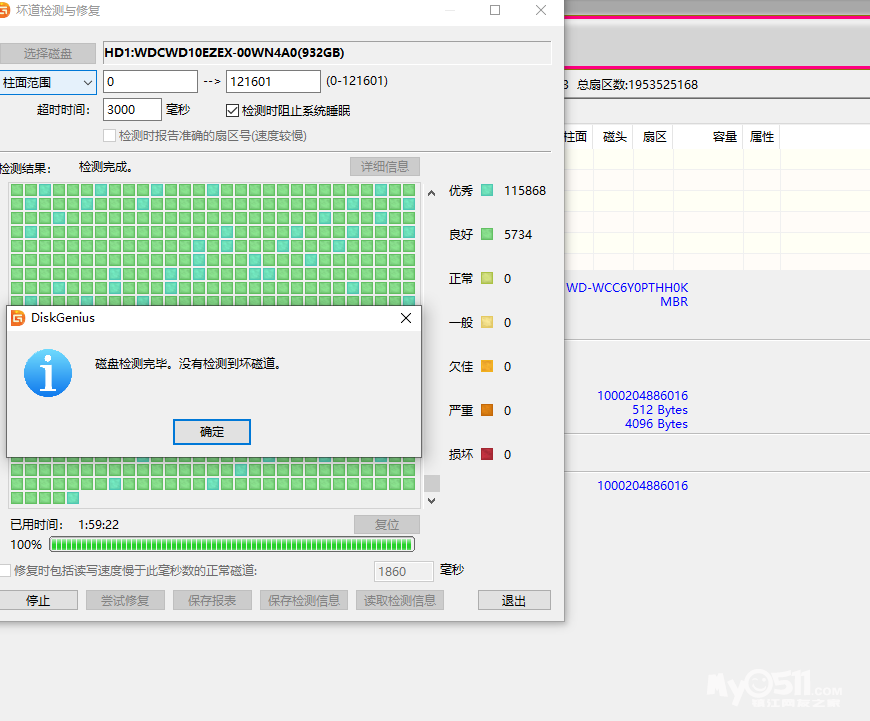Click the 严重 orange legend swatch
Viewport: 870px width, 721px height.
(487, 410)
